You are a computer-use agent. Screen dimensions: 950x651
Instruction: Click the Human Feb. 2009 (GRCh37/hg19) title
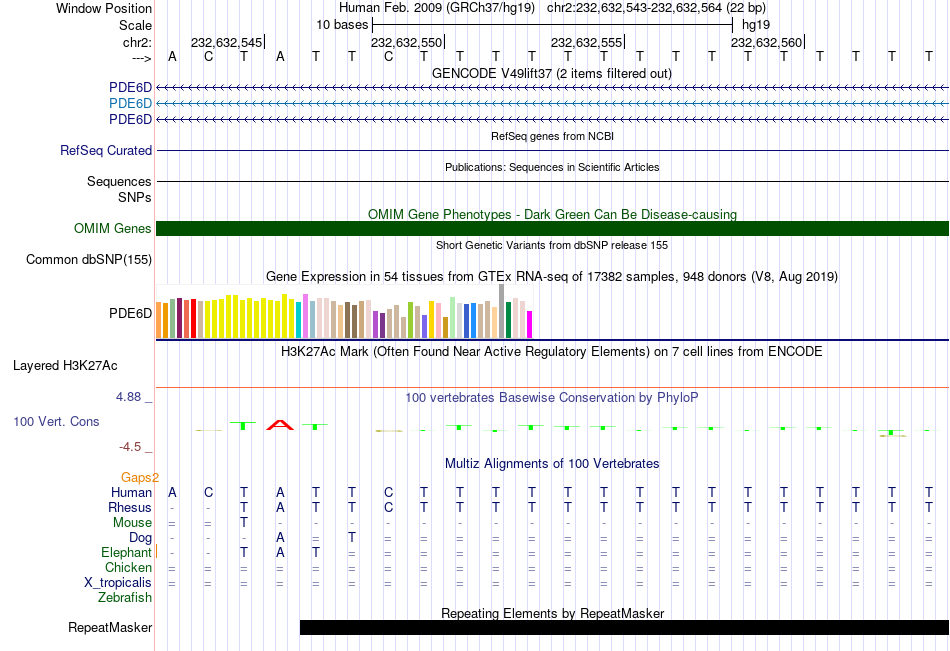(437, 8)
